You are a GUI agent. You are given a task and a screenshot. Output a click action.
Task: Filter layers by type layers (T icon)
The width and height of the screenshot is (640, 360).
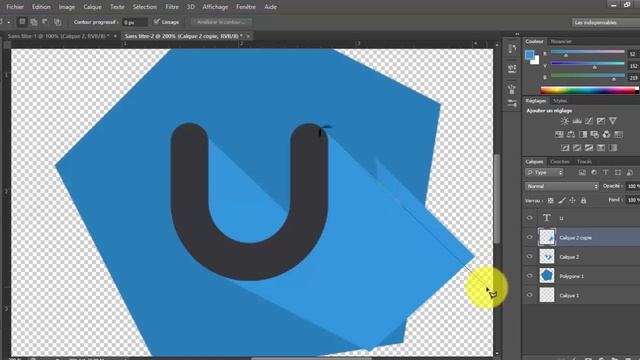tap(606, 173)
